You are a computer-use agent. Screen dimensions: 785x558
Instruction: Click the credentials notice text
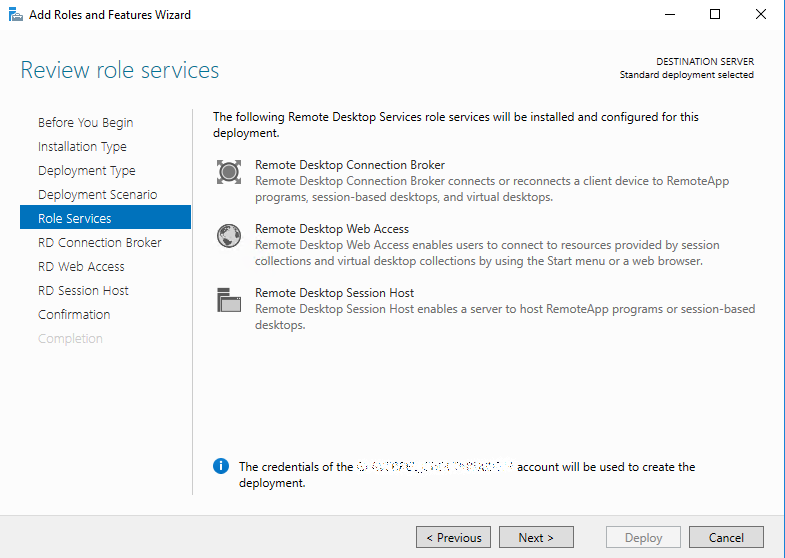pos(467,474)
